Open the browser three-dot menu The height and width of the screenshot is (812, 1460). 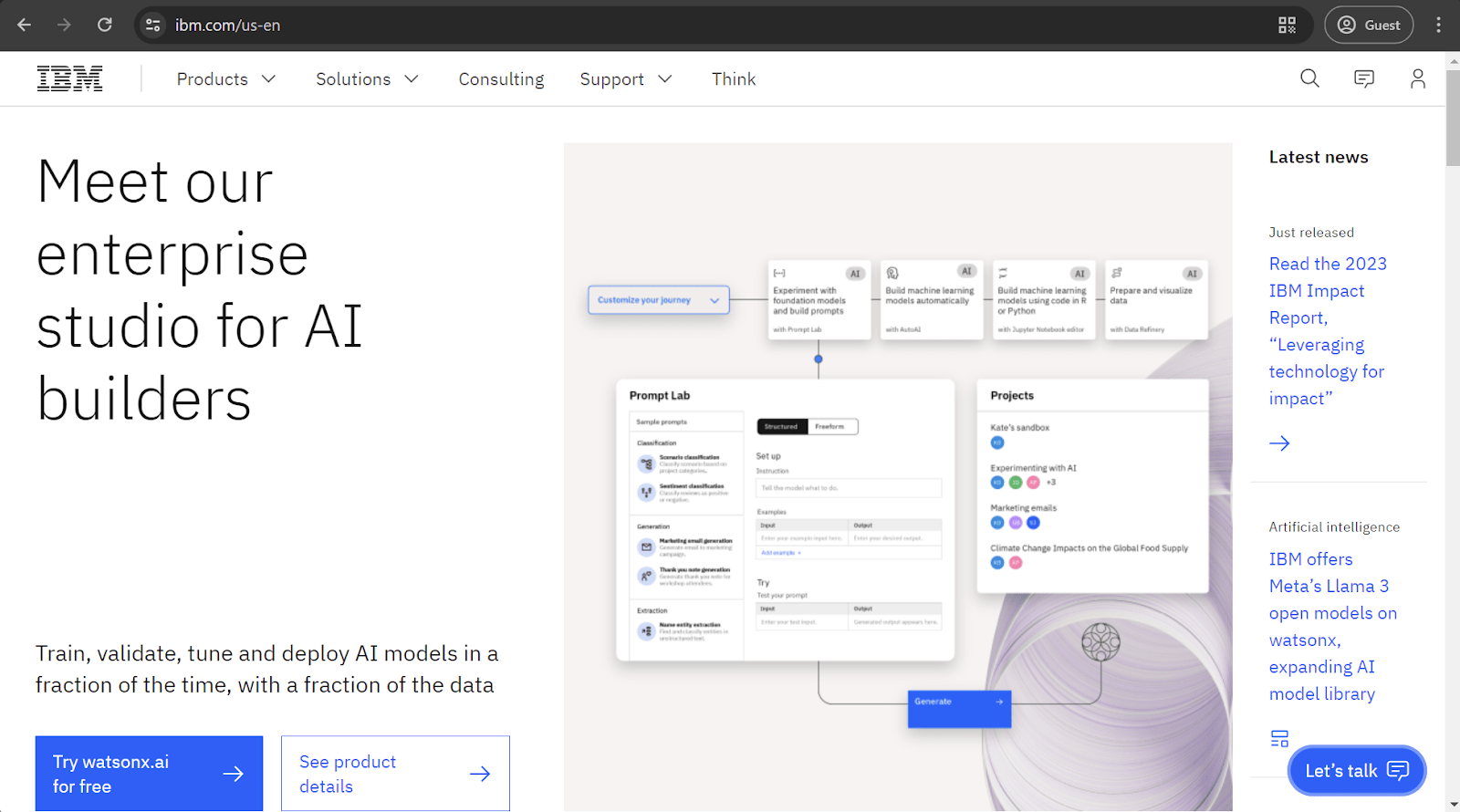point(1438,25)
